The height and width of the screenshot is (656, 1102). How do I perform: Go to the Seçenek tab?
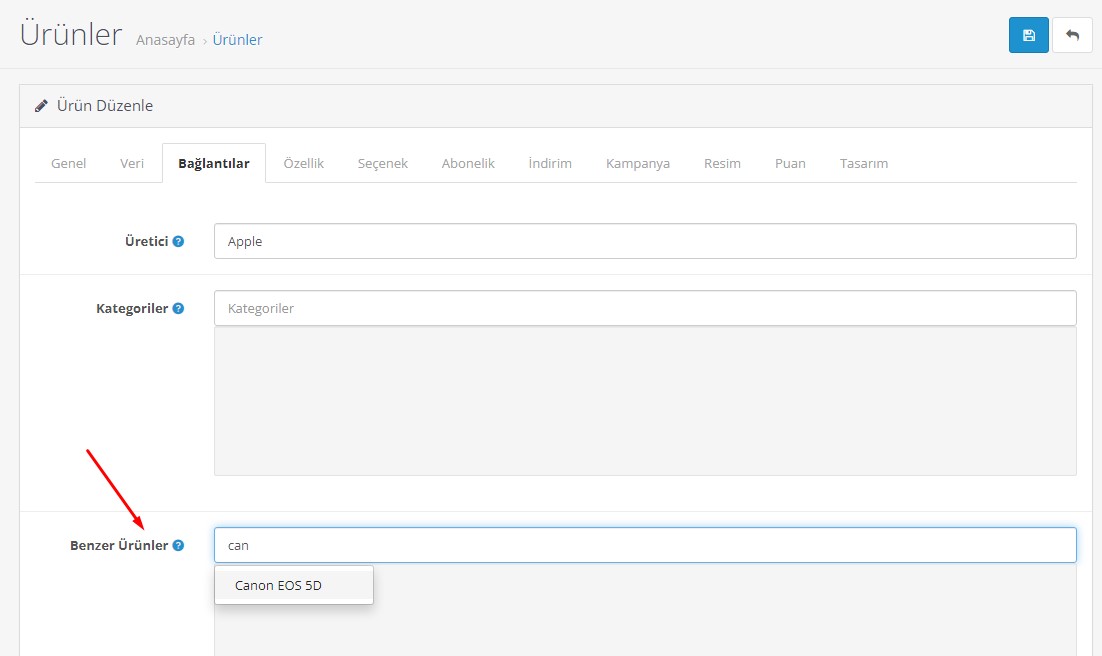(x=383, y=163)
